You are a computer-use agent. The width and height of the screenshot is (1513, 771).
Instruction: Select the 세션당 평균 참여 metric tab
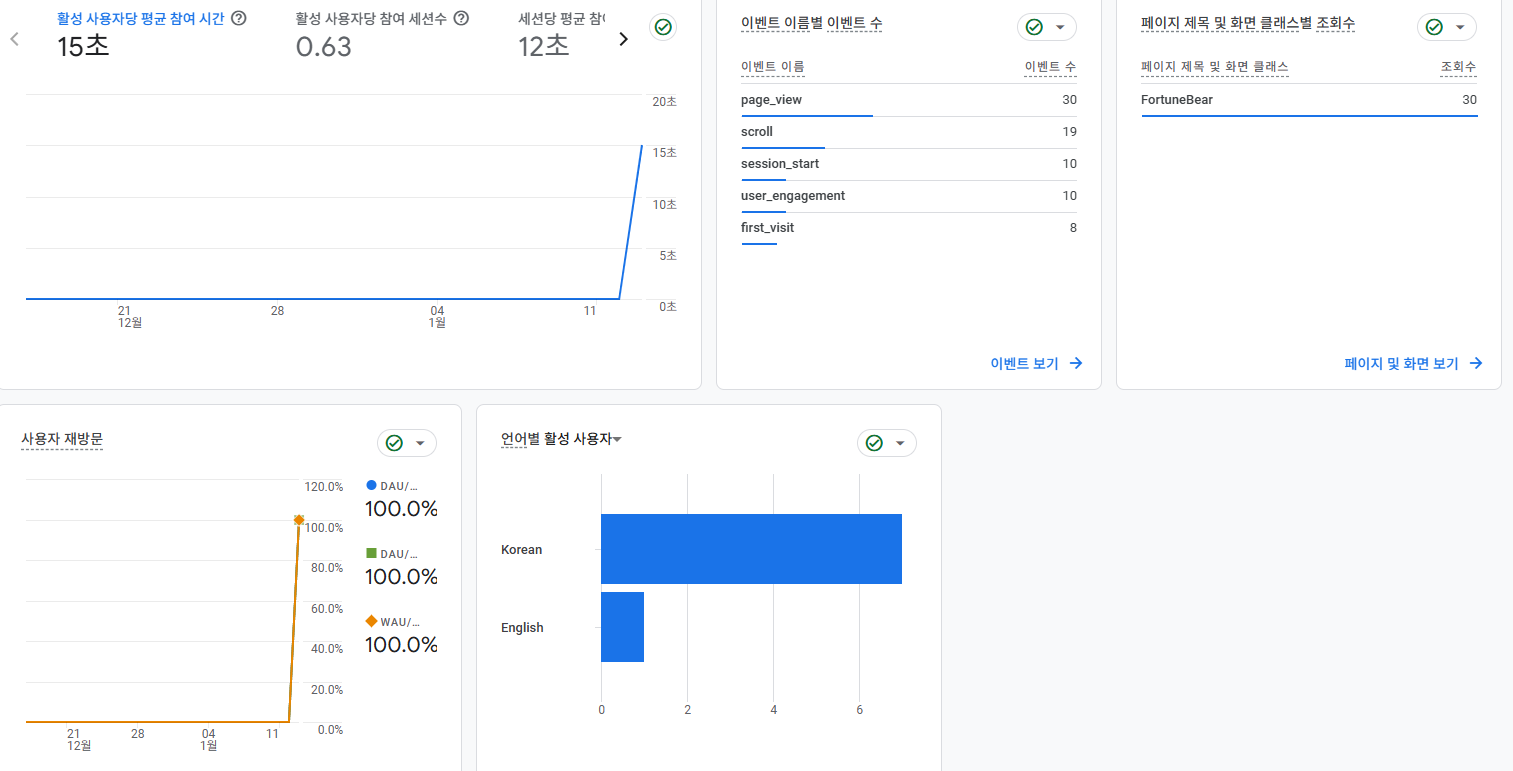click(x=560, y=18)
